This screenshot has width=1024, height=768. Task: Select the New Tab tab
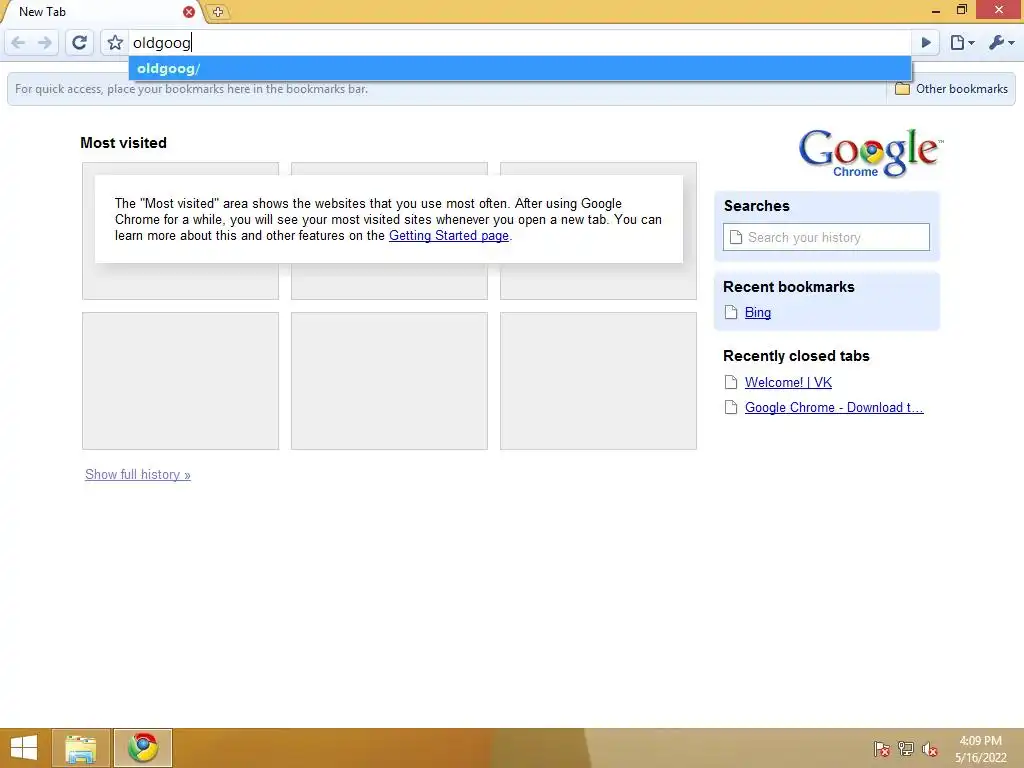click(98, 12)
